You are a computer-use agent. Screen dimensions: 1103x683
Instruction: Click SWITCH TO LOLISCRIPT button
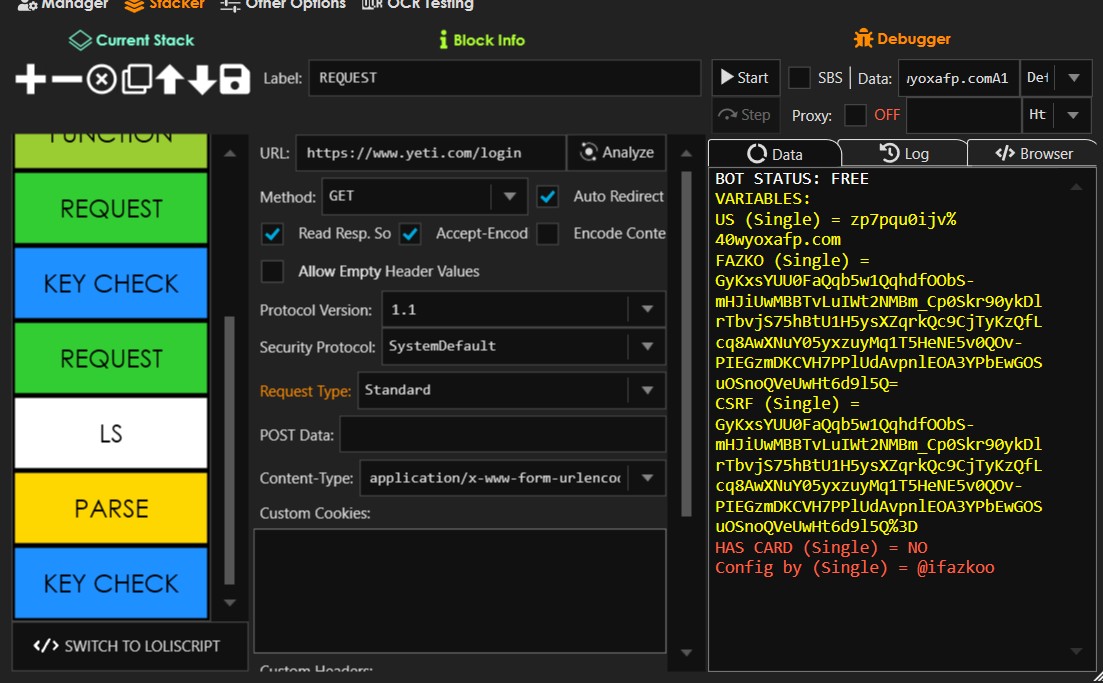point(127,646)
